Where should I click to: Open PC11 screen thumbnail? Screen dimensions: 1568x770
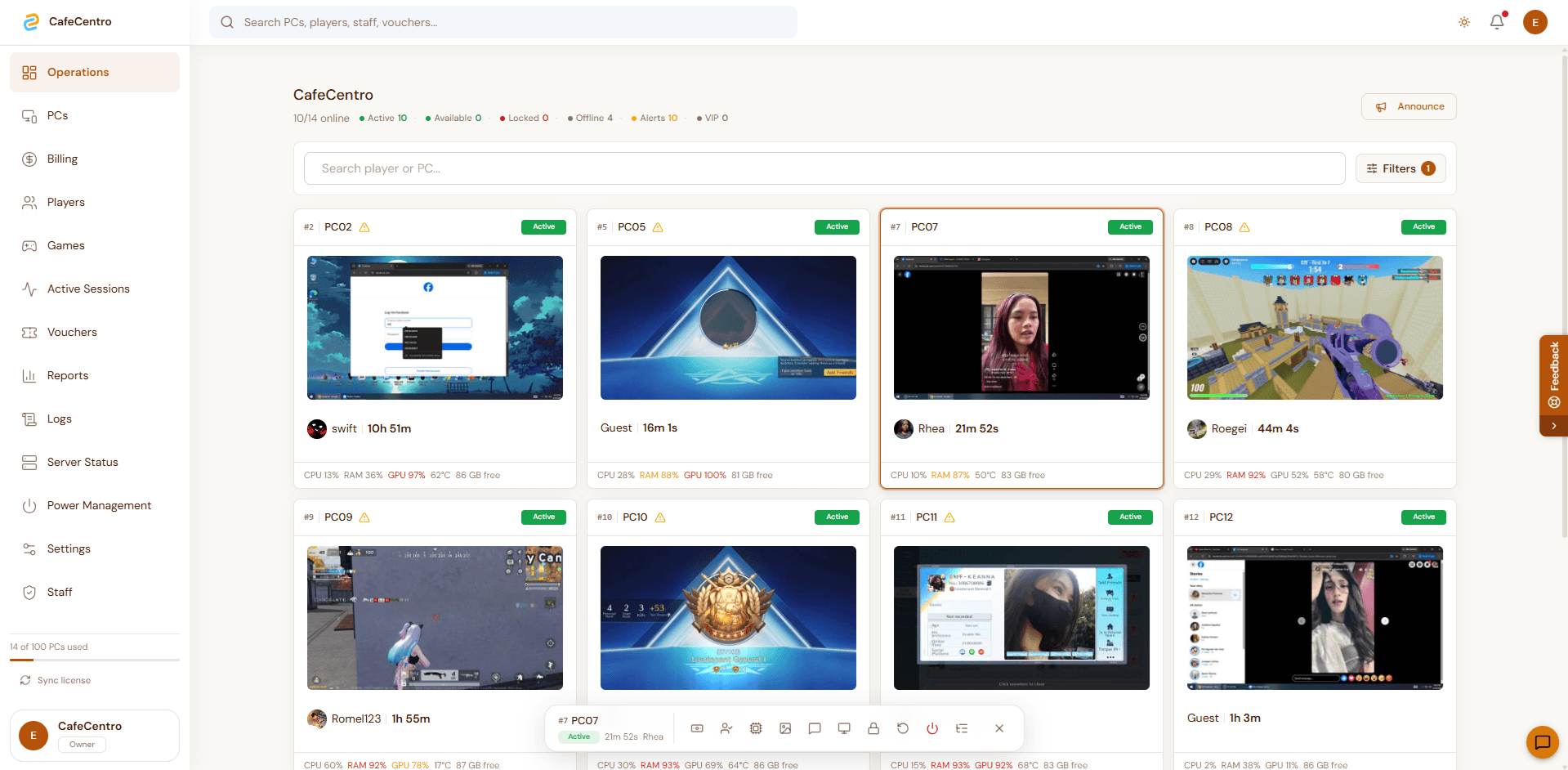[x=1021, y=618]
